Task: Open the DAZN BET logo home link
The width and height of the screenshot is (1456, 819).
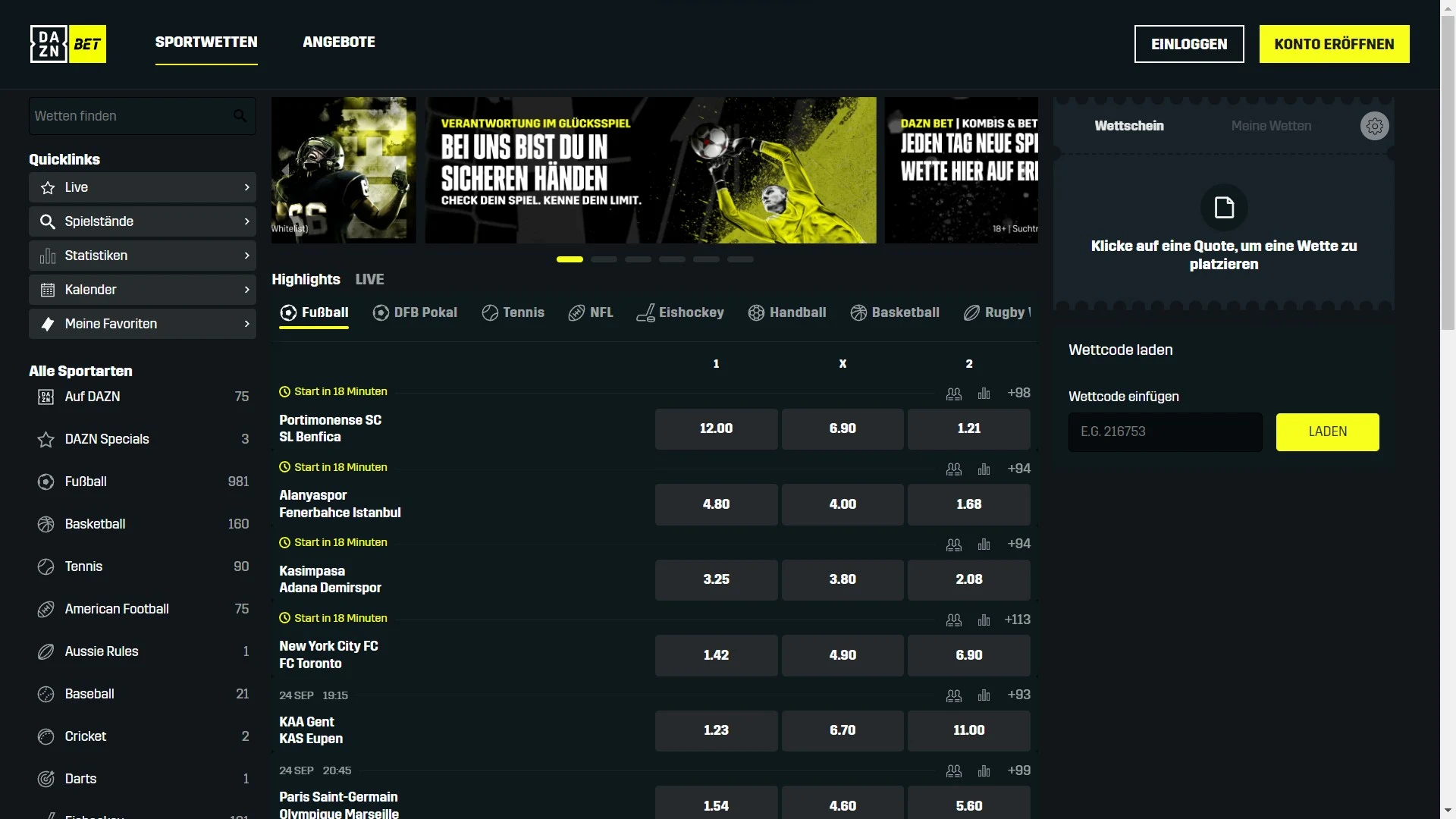Action: (x=68, y=44)
